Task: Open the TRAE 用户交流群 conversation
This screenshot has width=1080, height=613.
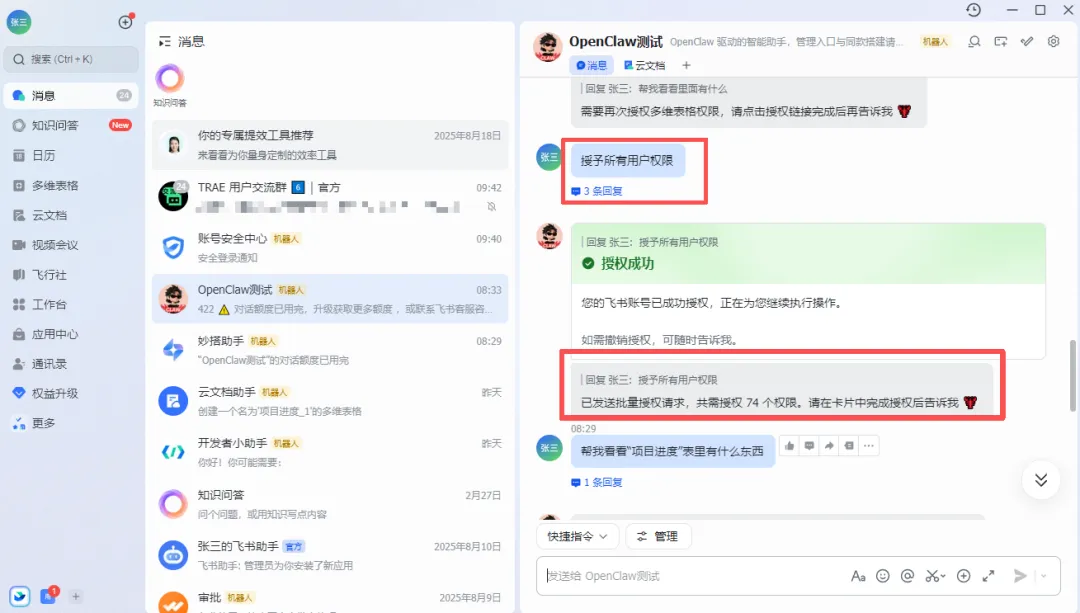Action: point(330,197)
